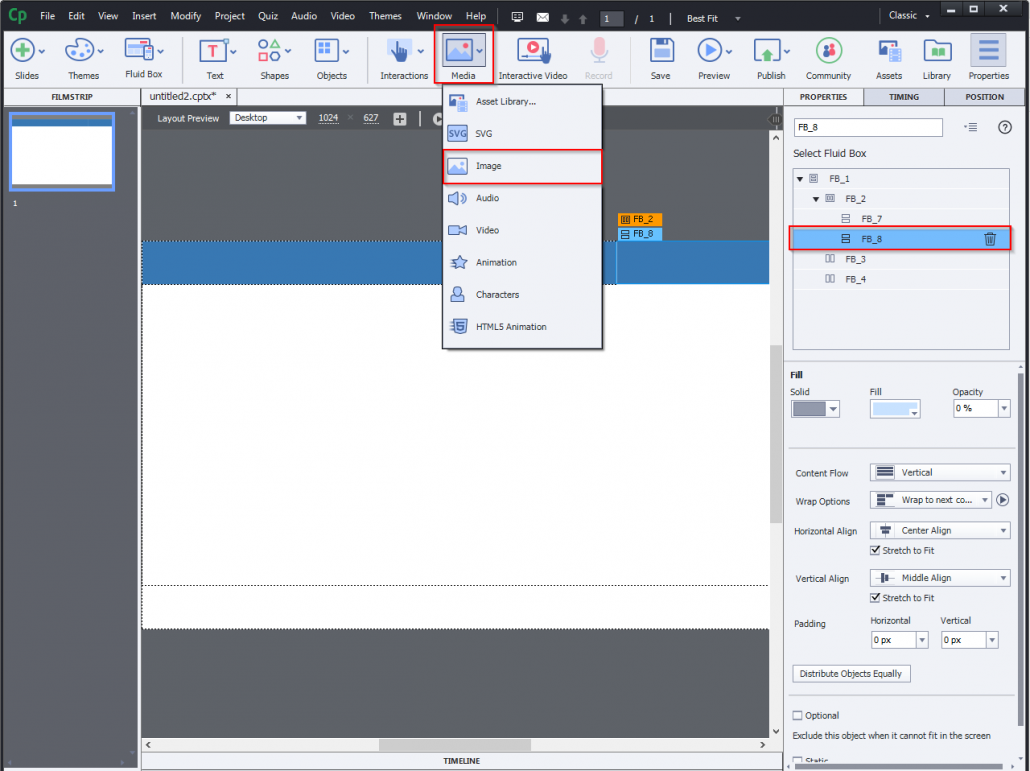Image resolution: width=1030 pixels, height=771 pixels.
Task: Delete FB_8 using trash icon
Action: coord(990,238)
